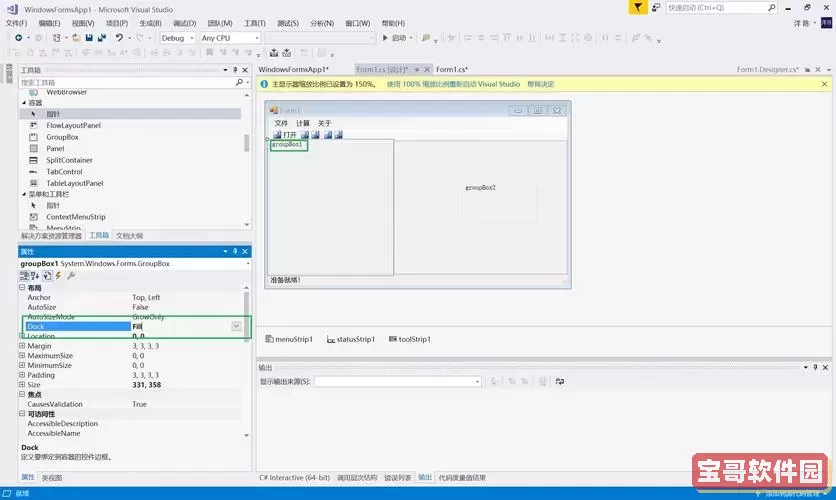The image size is (836, 500).
Task: Select the Categorized view icon in Properties
Action: tap(24, 276)
